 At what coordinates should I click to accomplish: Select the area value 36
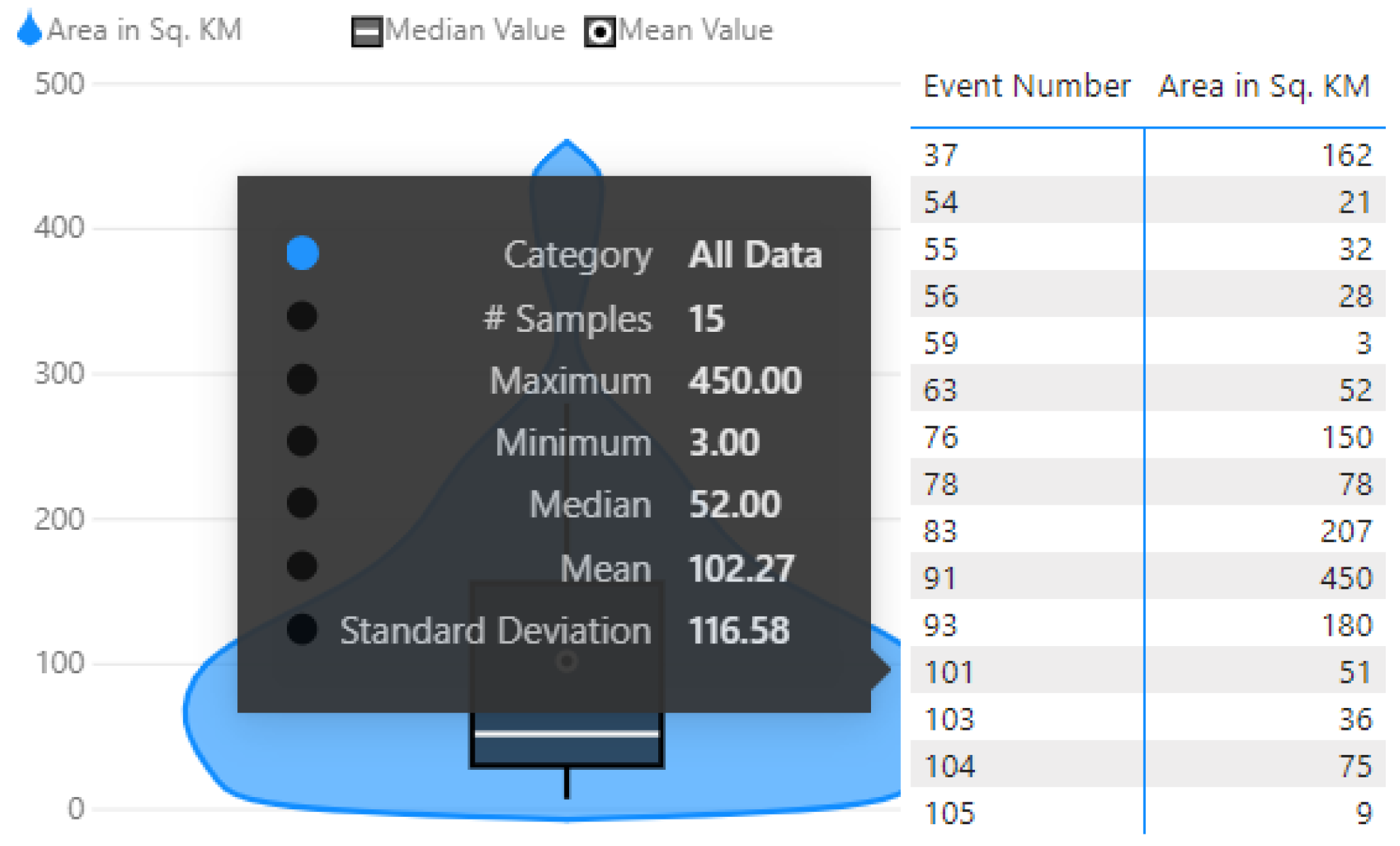(x=1354, y=719)
